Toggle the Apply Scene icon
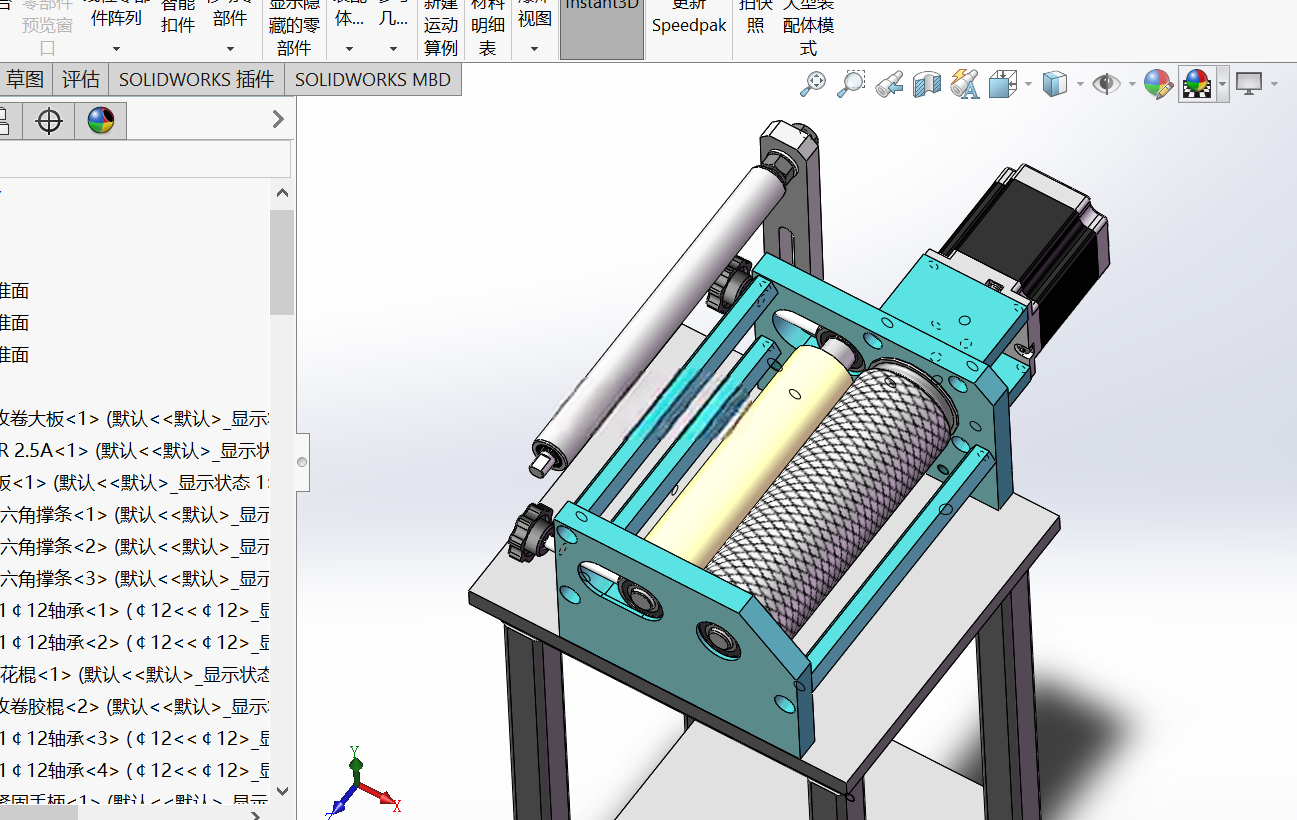1297x820 pixels. click(x=1196, y=84)
